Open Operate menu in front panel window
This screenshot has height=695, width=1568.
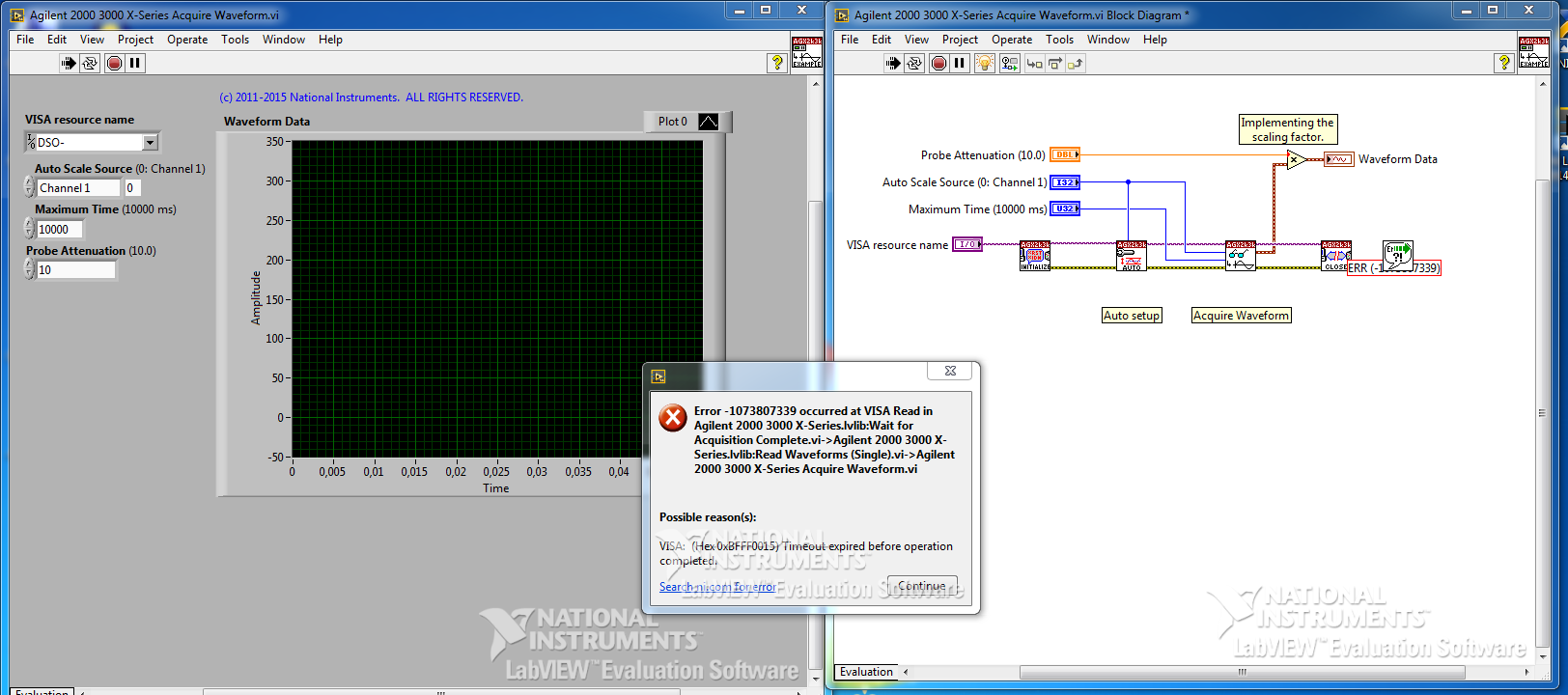(187, 40)
